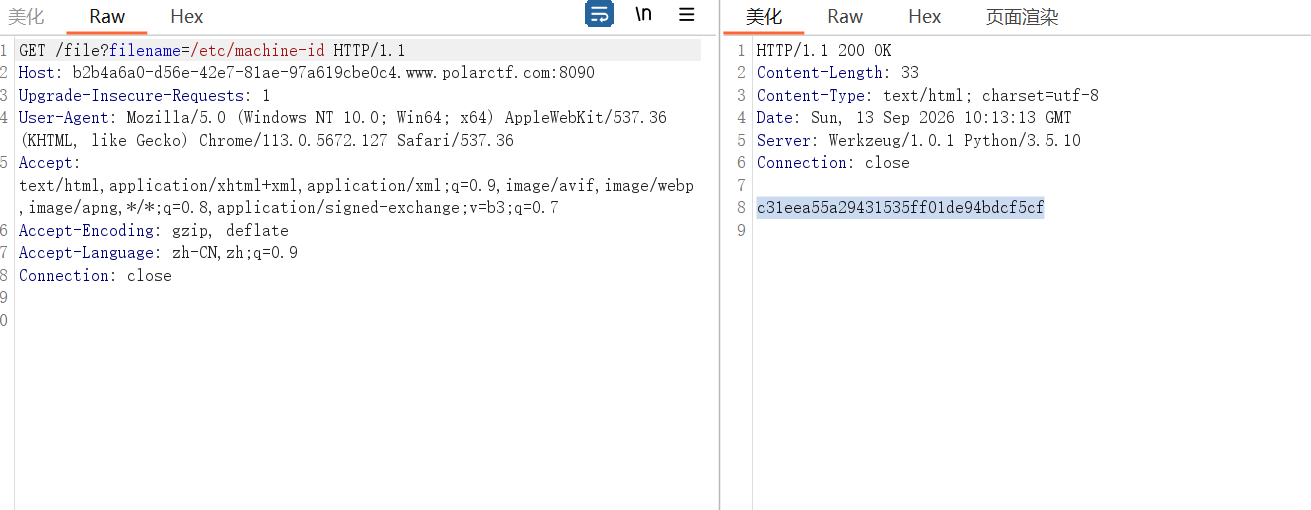
Task: Open the hamburger menu in request panel
Action: [686, 14]
